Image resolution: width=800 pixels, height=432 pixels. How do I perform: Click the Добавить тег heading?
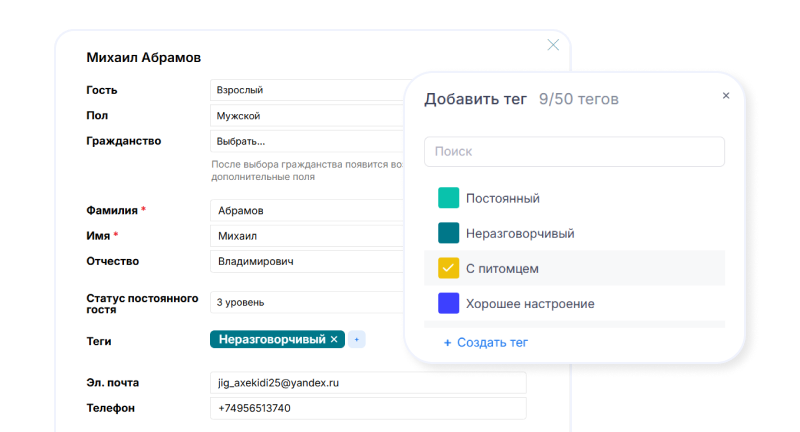476,99
